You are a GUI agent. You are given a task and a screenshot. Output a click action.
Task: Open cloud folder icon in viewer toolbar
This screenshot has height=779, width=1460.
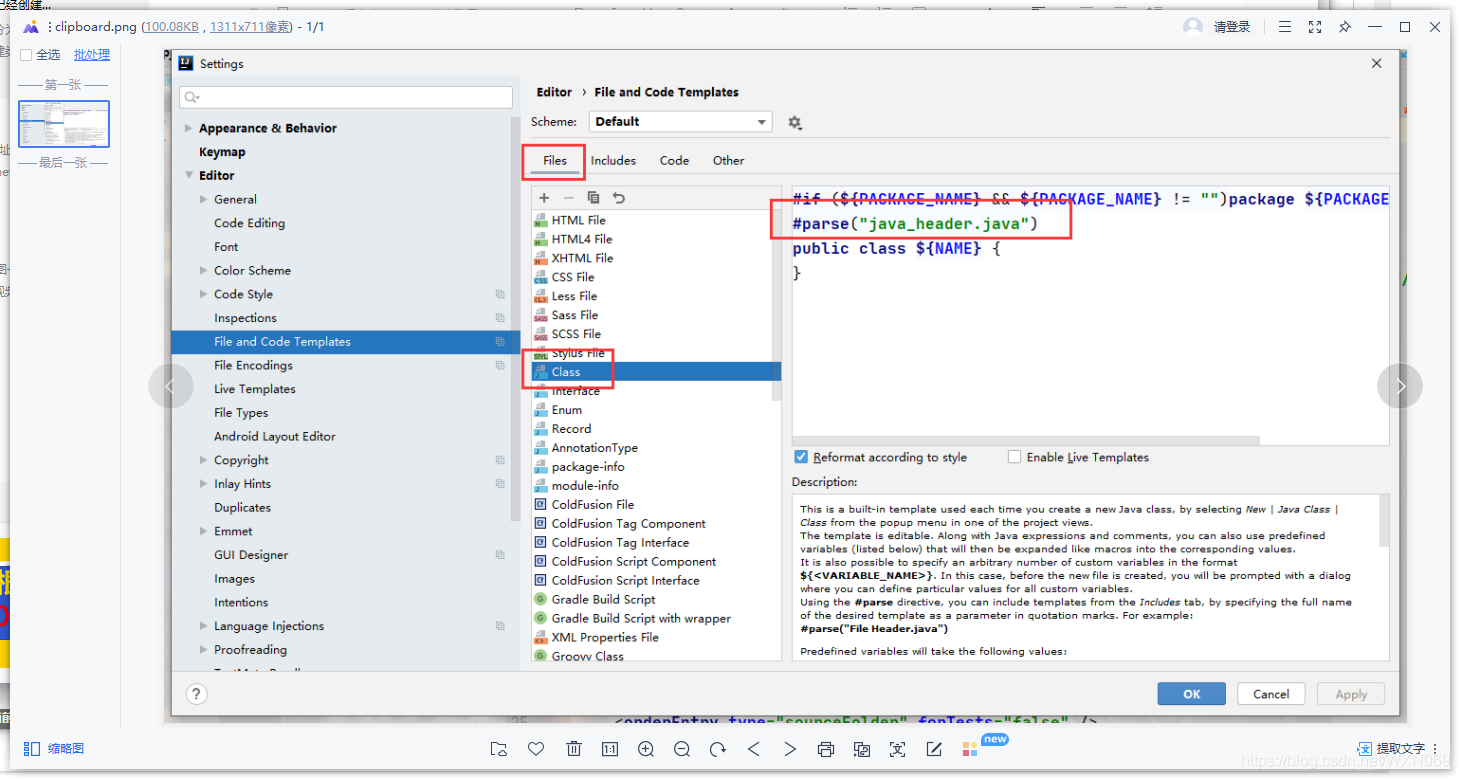coord(499,749)
